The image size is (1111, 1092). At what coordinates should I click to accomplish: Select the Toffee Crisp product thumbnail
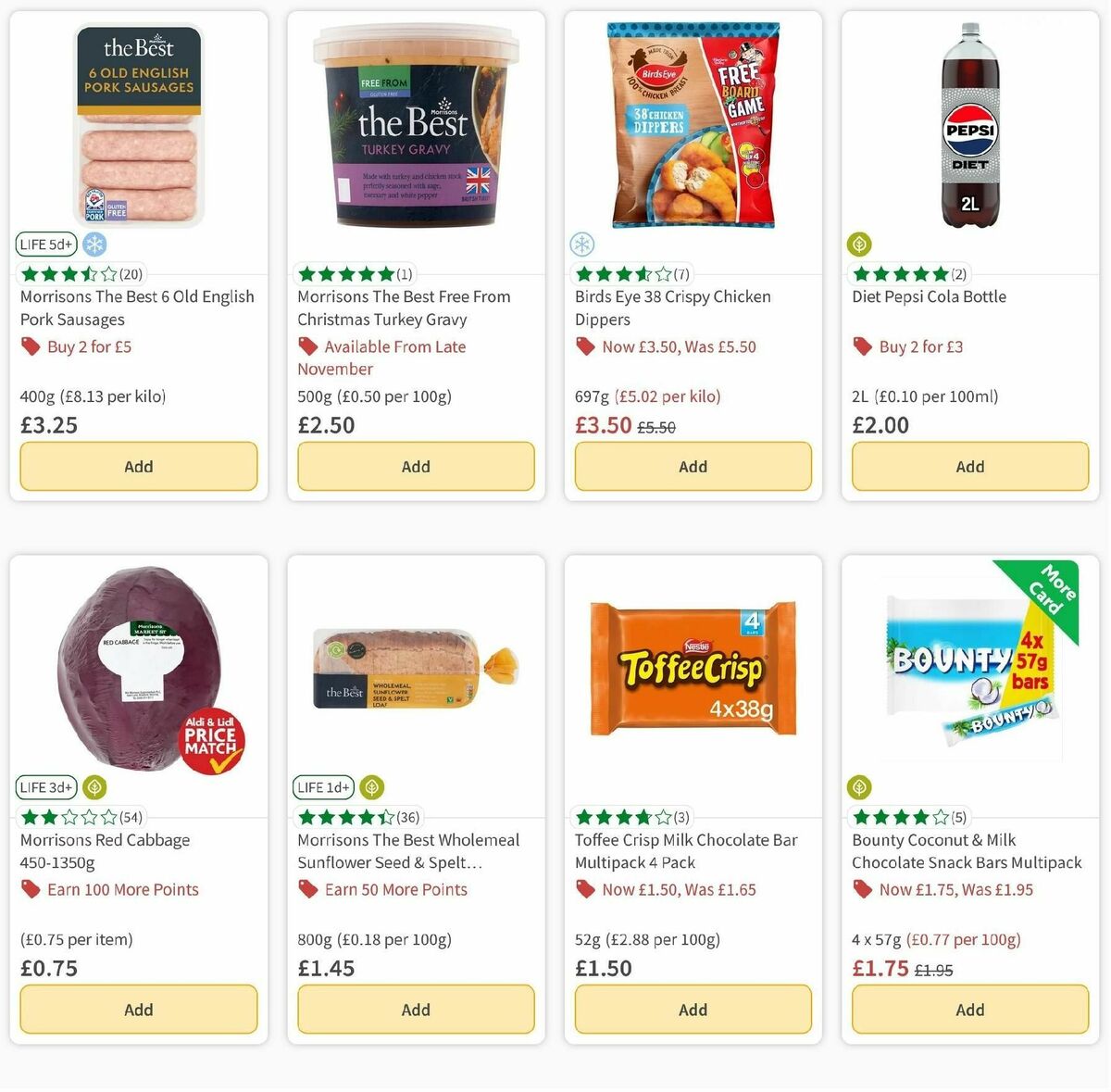(x=693, y=671)
